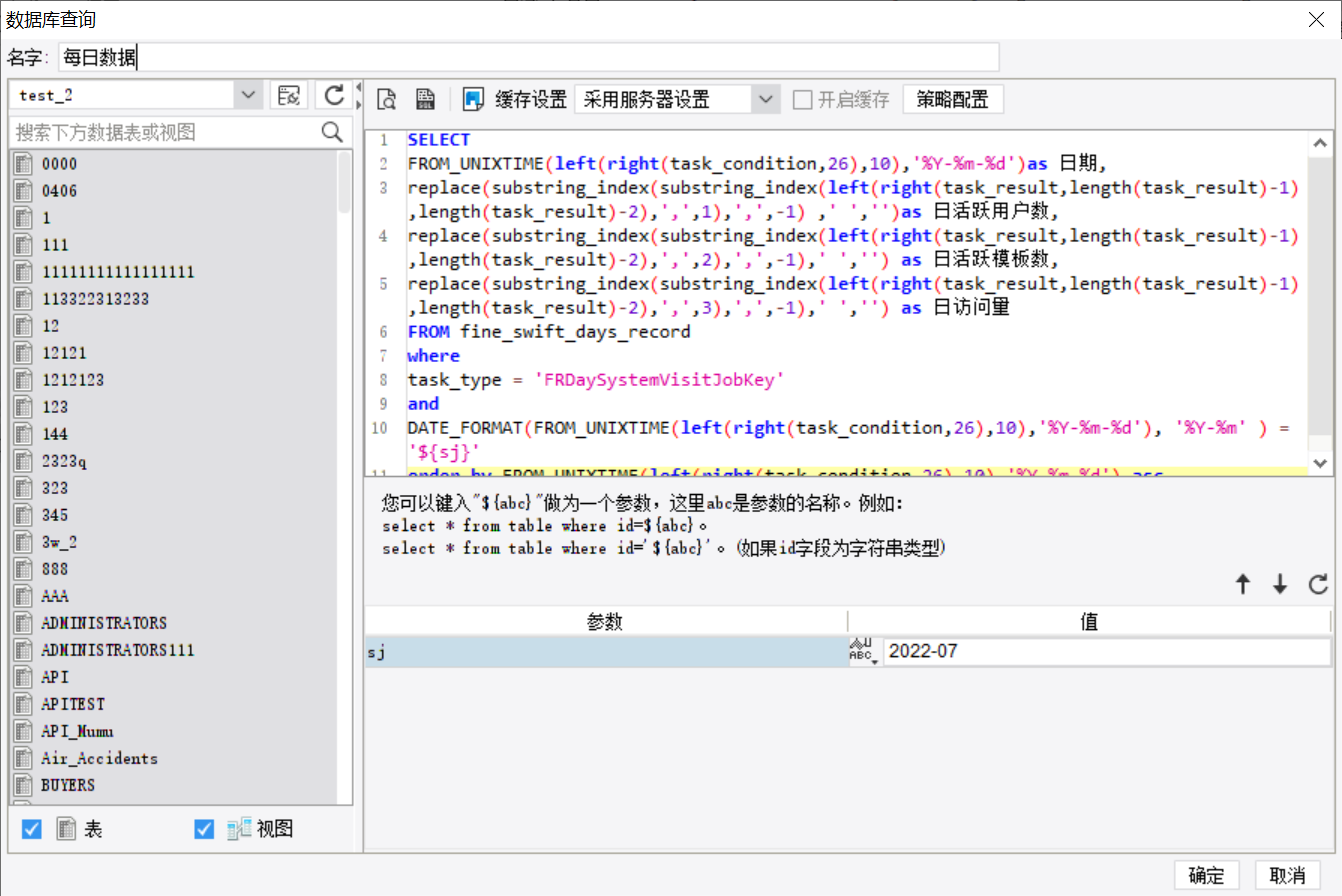Viewport: 1342px width, 896px height.
Task: Select table ADMINISTRATORS111 in the list
Action: click(118, 650)
